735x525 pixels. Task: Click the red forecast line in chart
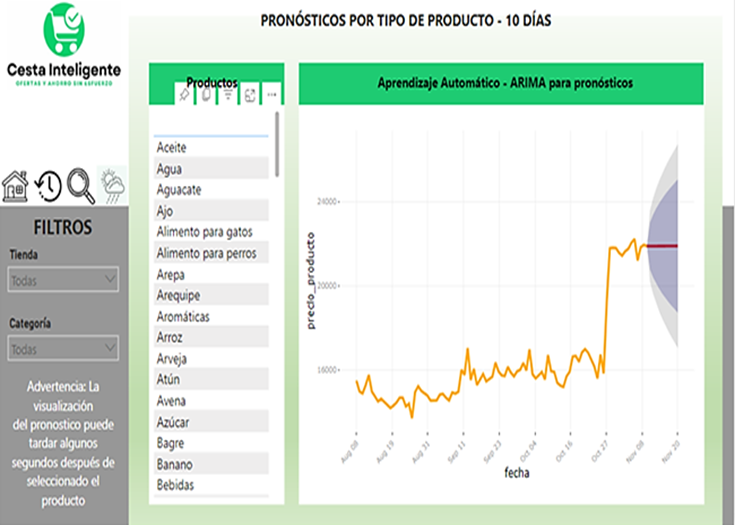click(663, 246)
